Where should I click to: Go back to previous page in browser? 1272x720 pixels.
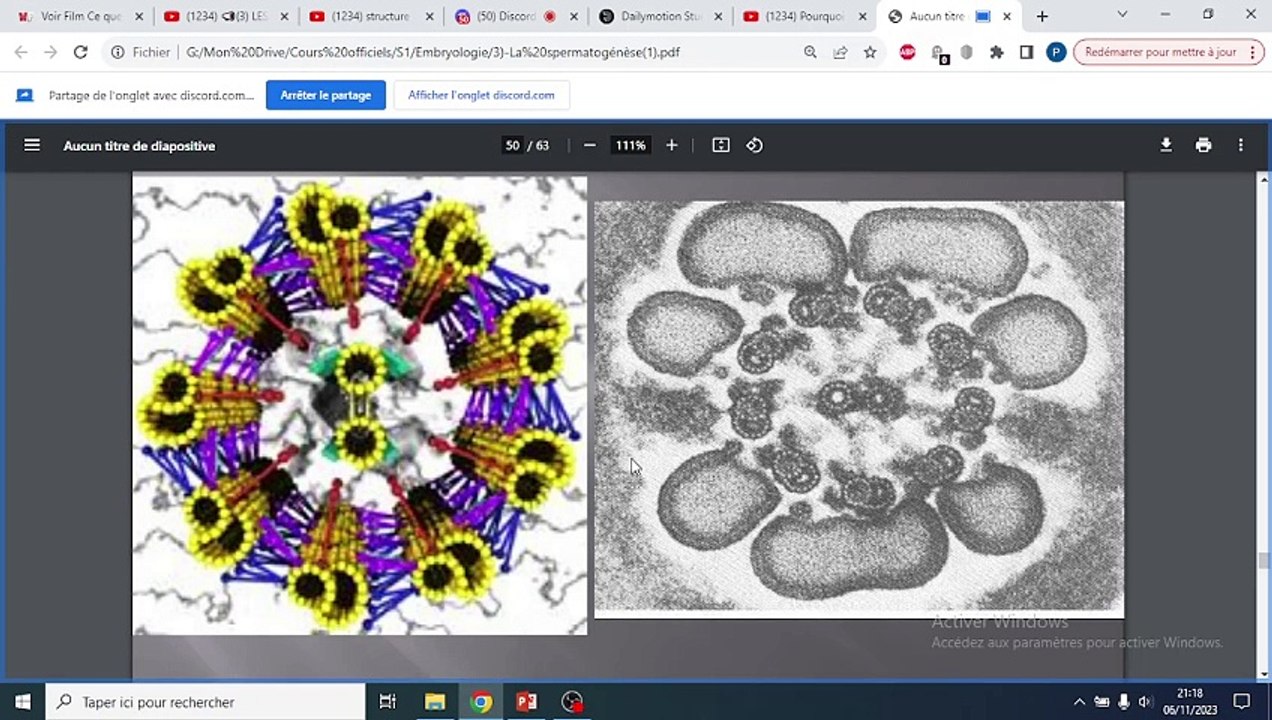(21, 52)
